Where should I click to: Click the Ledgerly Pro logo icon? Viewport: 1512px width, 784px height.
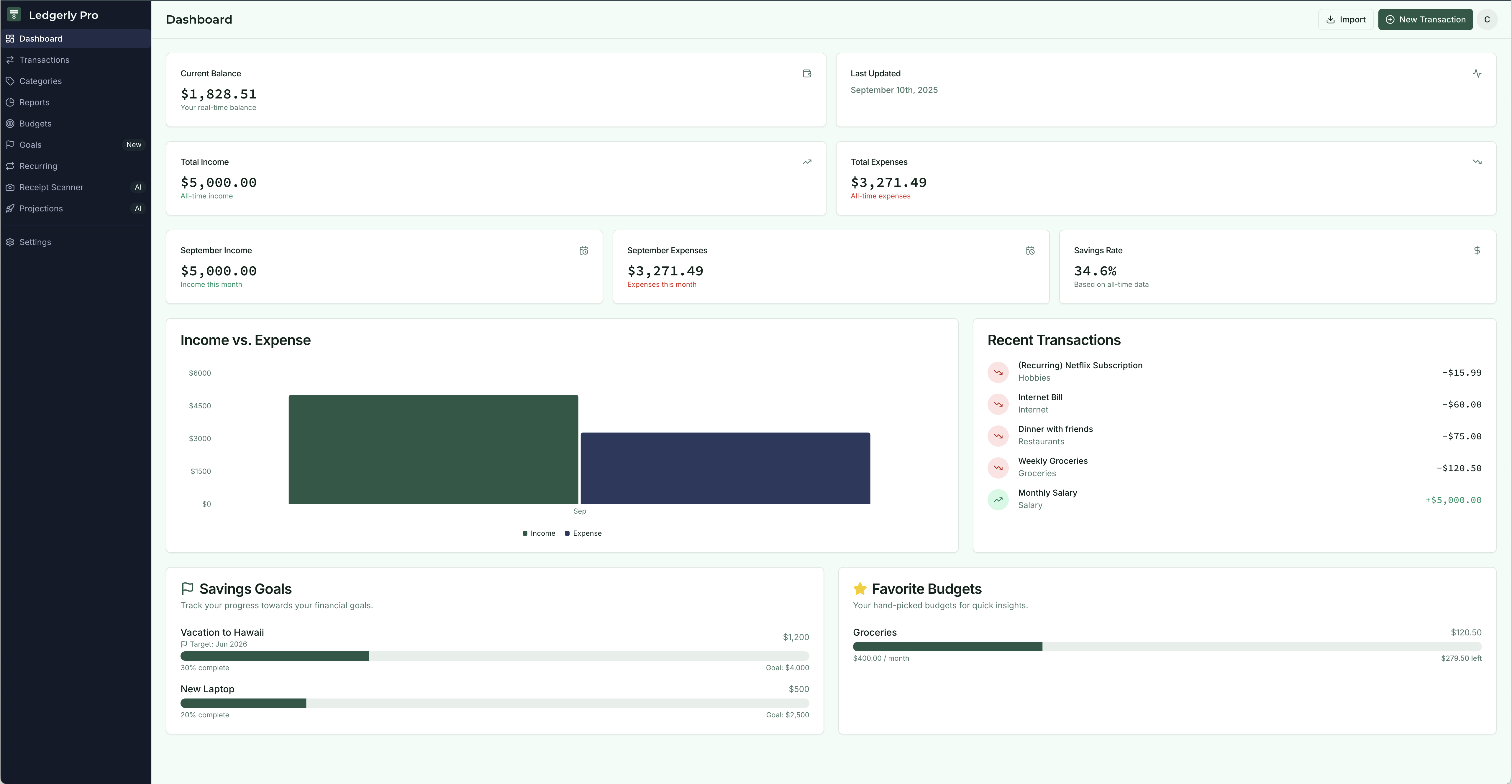click(13, 14)
